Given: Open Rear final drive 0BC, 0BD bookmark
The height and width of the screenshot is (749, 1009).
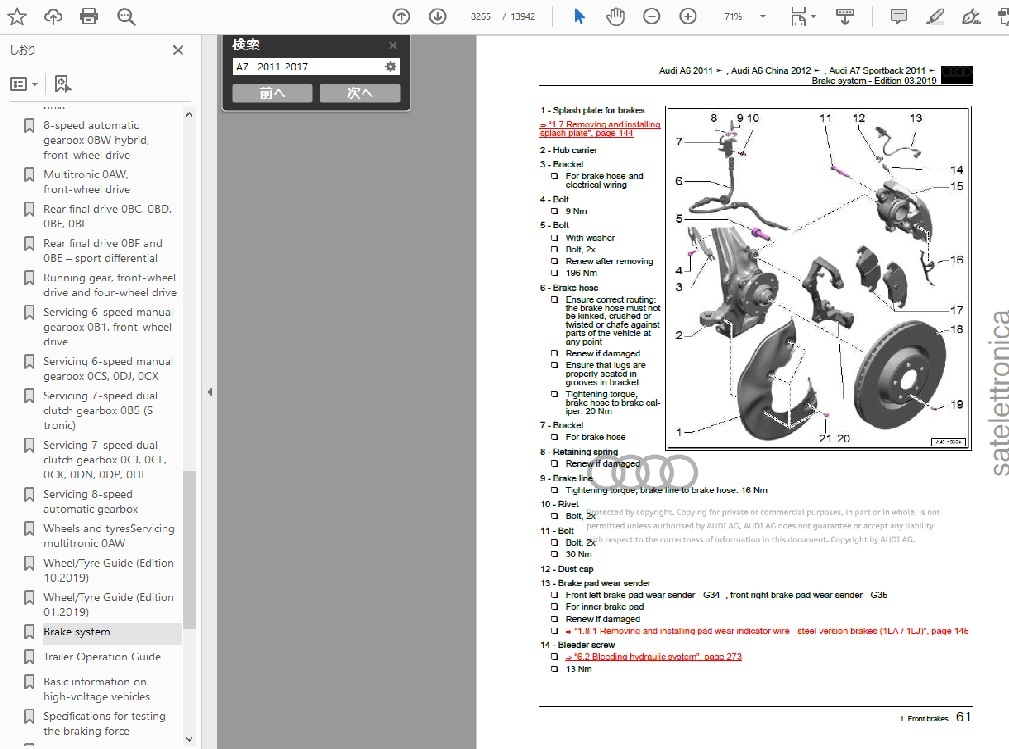Looking at the screenshot, I should tap(107, 216).
